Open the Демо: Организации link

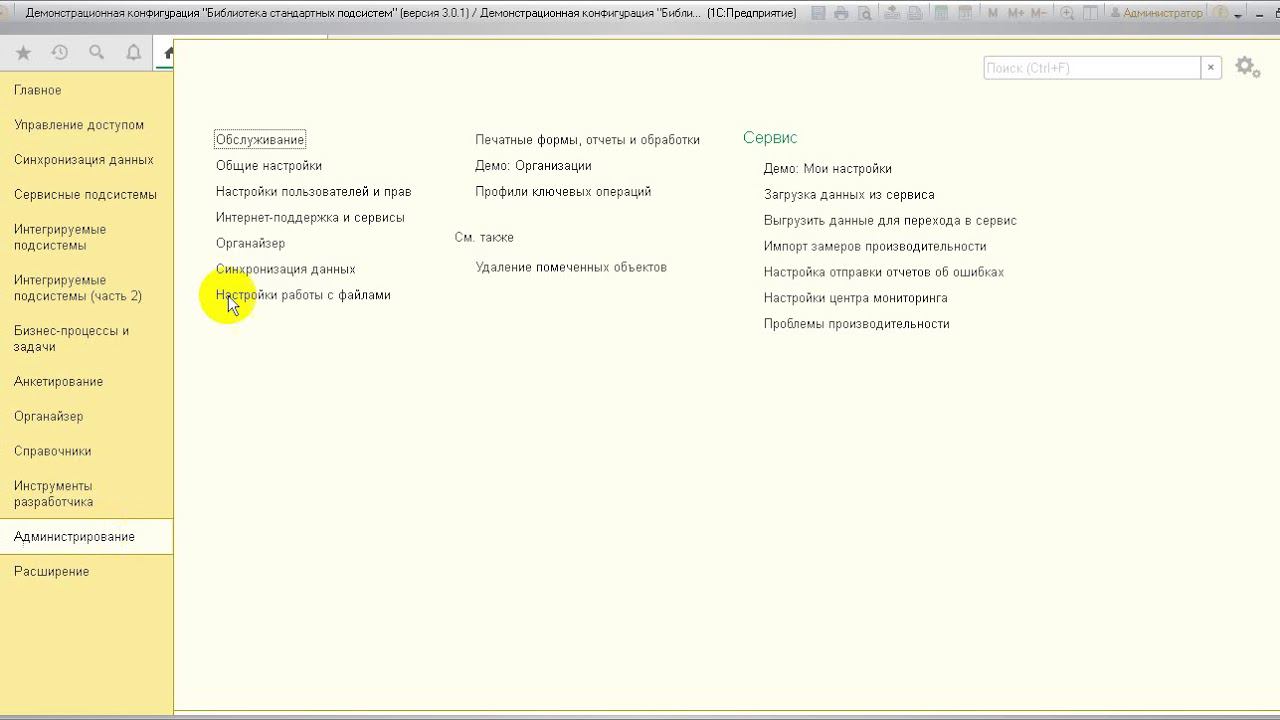pyautogui.click(x=533, y=166)
